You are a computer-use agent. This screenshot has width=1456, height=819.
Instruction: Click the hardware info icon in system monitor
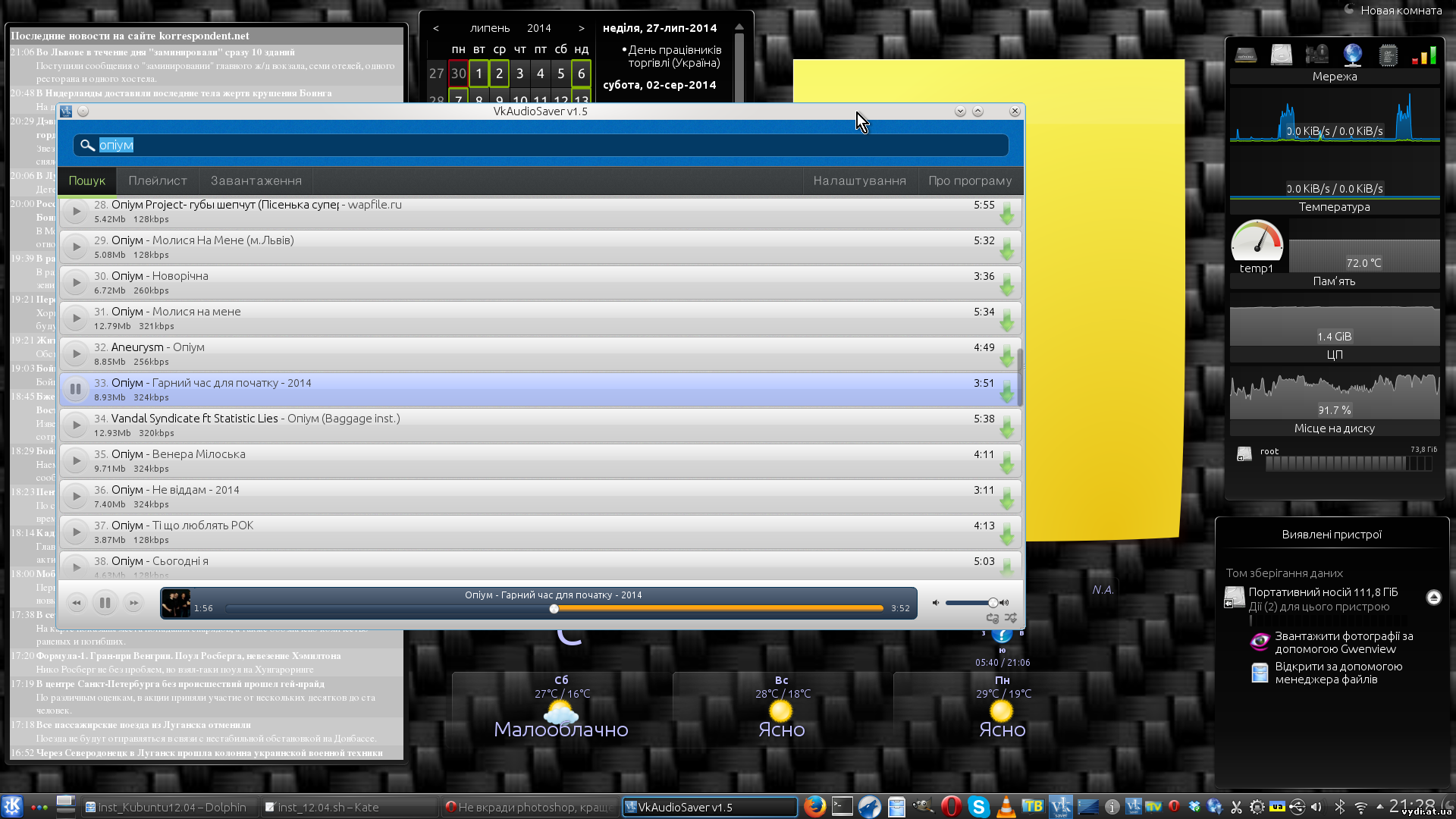1317,55
